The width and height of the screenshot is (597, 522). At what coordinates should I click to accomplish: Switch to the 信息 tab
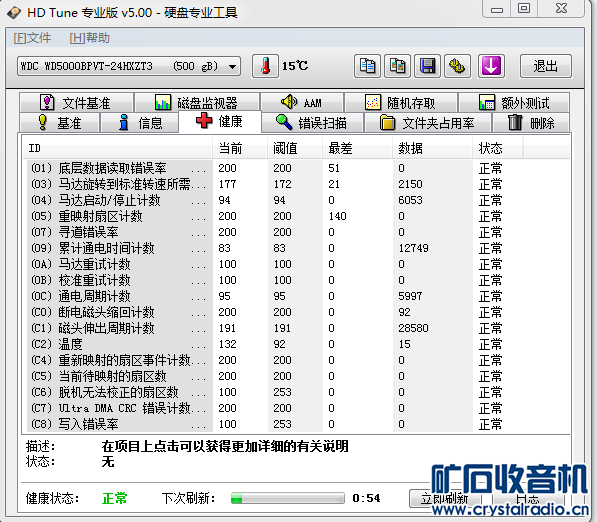coord(139,123)
